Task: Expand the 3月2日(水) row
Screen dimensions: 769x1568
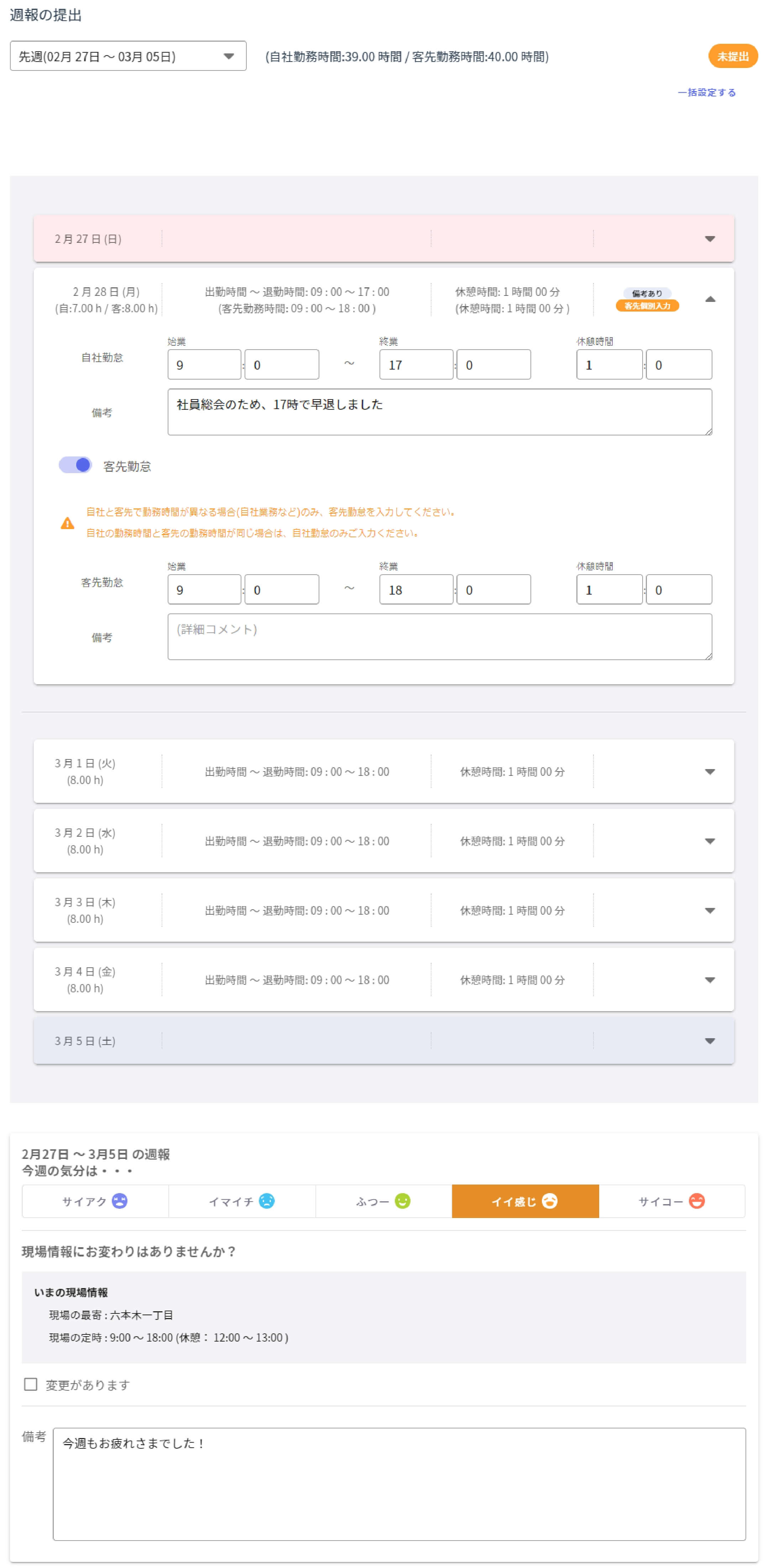Action: point(709,841)
